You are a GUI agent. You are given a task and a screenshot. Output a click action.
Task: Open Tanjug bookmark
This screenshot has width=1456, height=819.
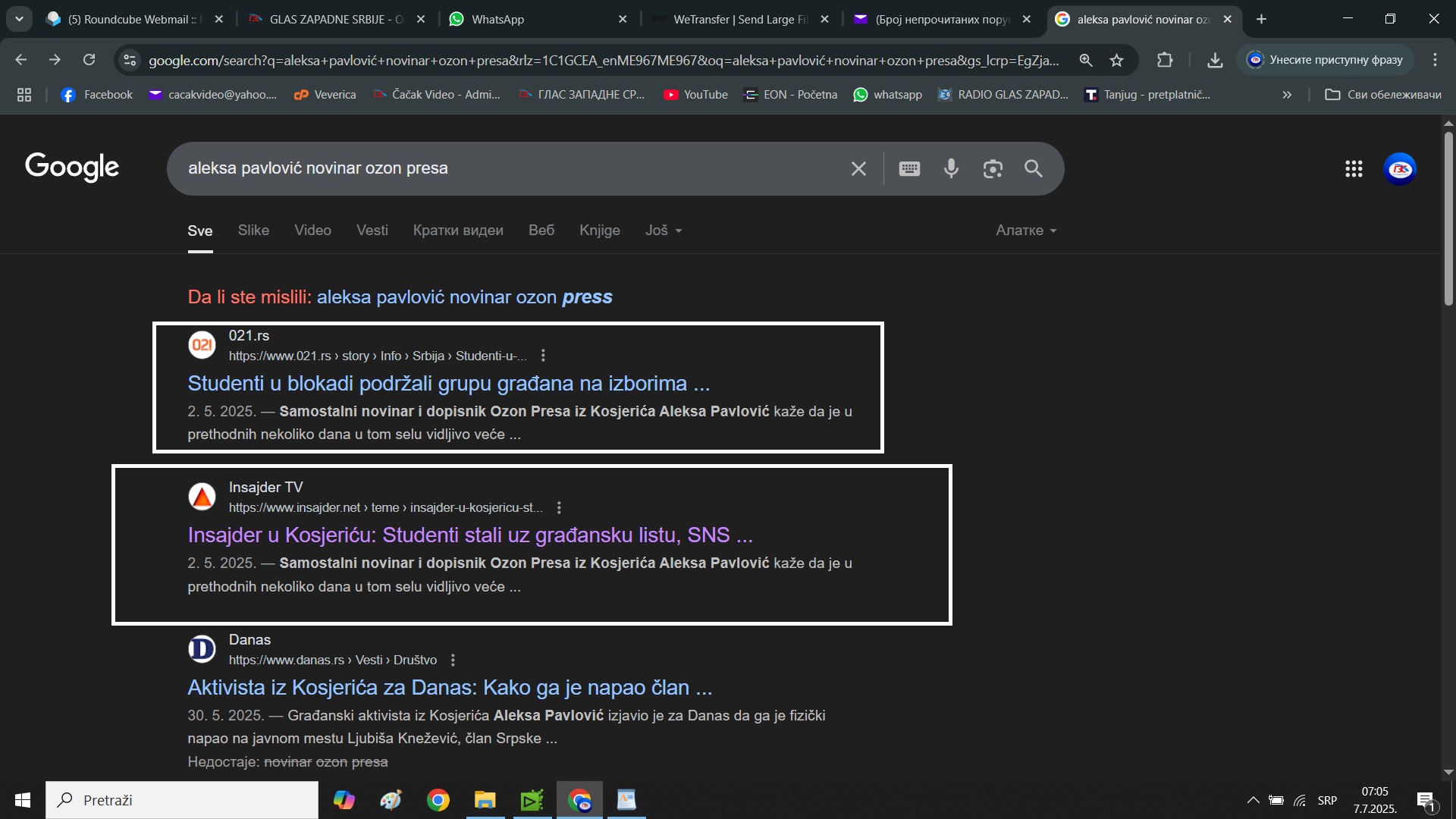pyautogui.click(x=1147, y=95)
